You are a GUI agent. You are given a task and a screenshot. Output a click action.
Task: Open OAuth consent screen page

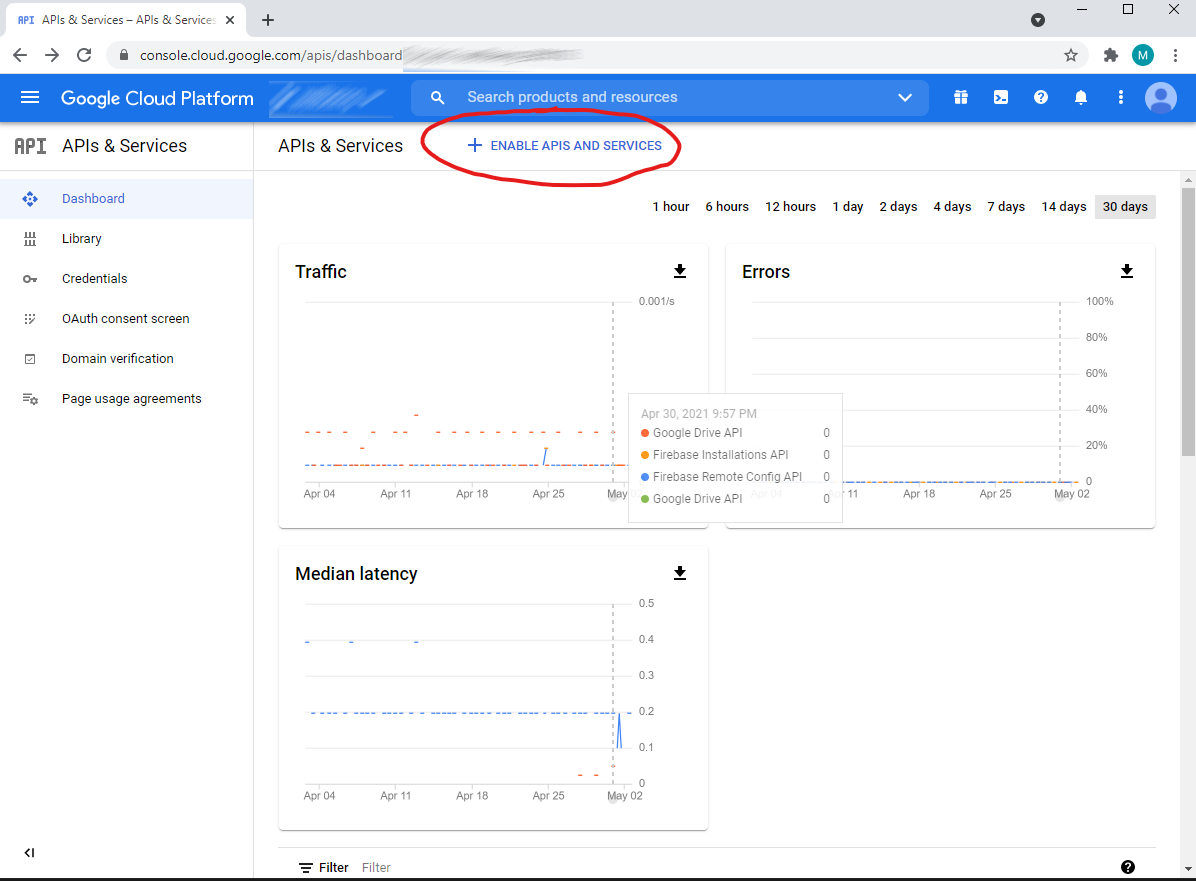[x=125, y=319]
